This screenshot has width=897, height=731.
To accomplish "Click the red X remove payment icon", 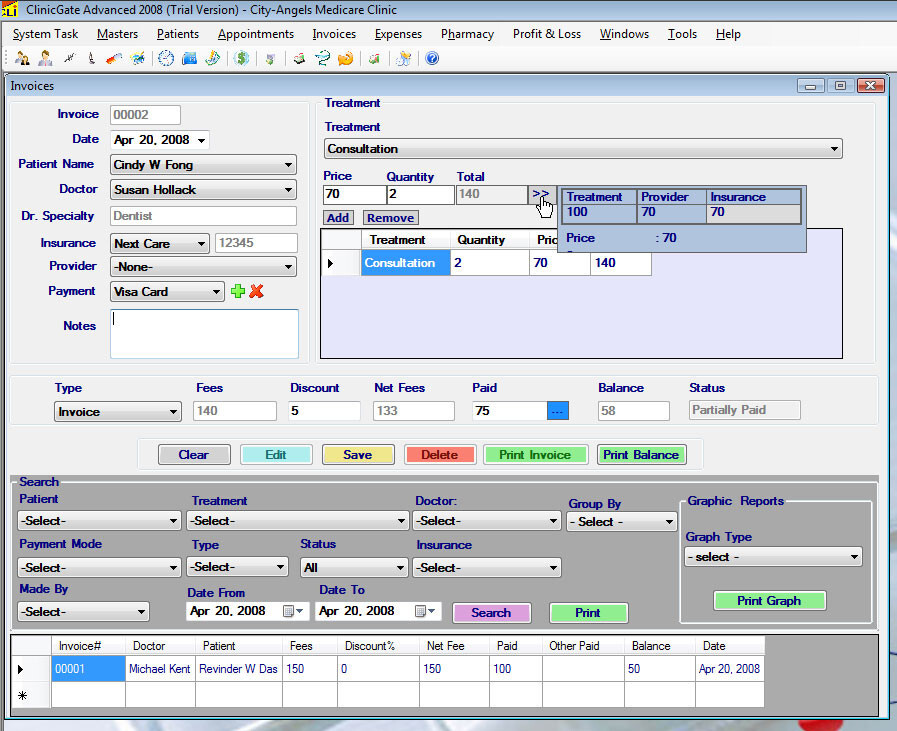I will (256, 291).
